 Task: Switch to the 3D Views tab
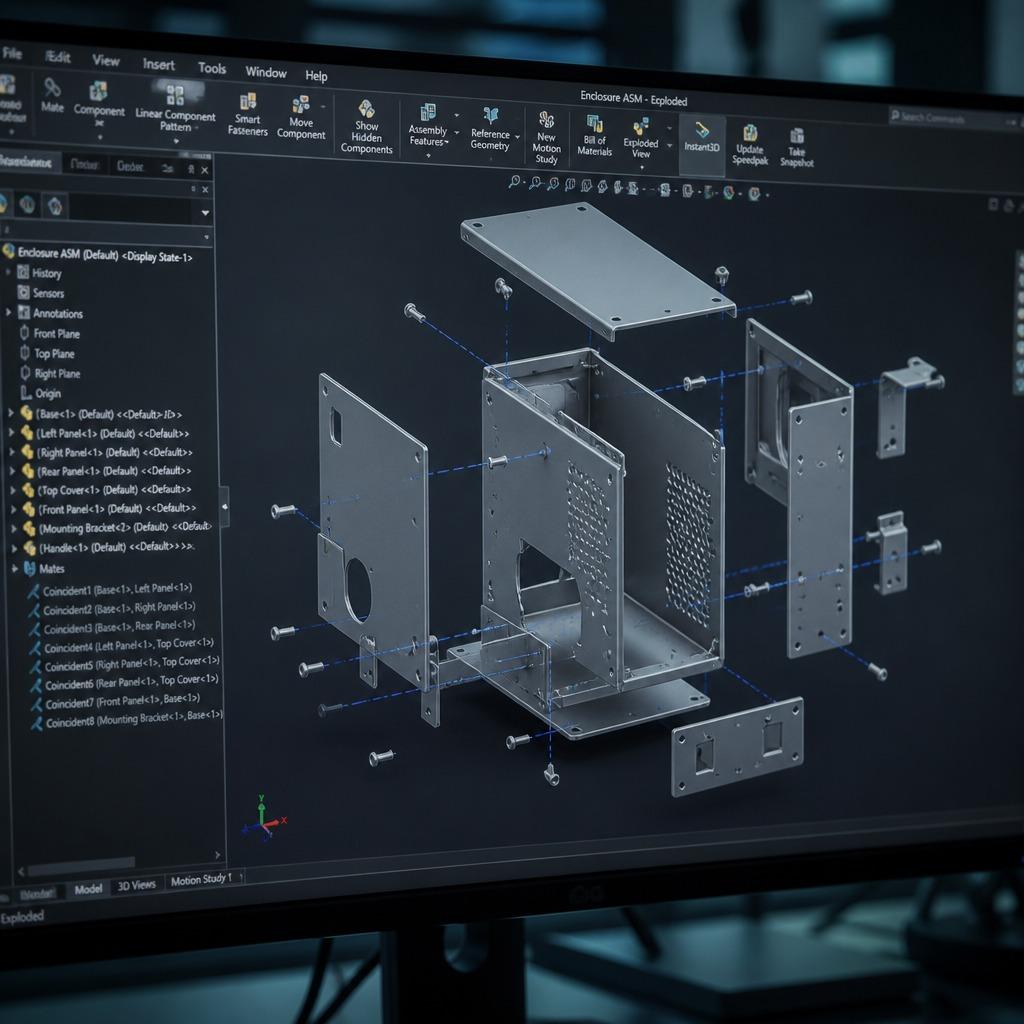click(136, 885)
